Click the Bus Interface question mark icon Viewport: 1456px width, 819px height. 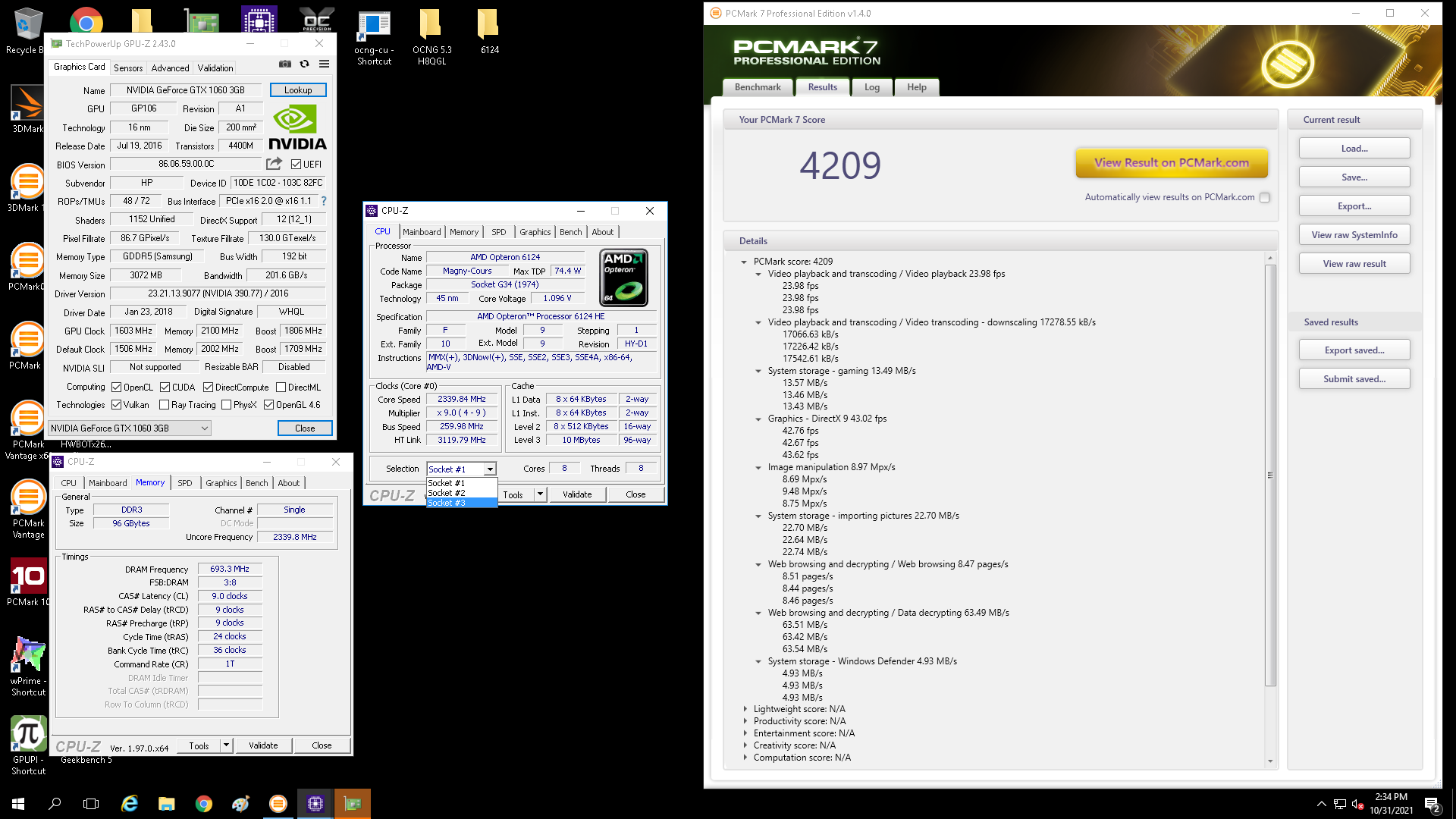pos(324,202)
